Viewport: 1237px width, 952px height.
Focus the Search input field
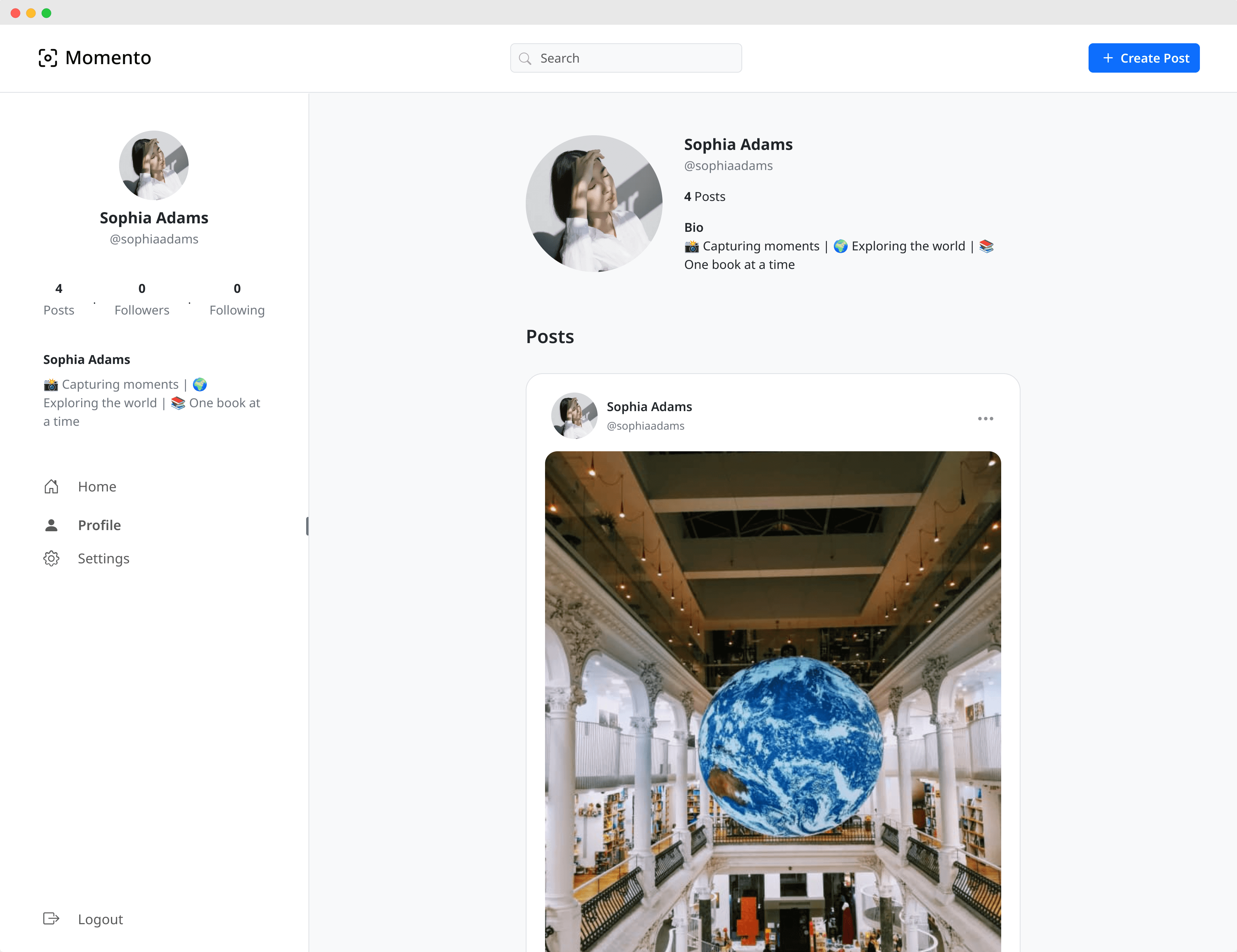(x=634, y=58)
